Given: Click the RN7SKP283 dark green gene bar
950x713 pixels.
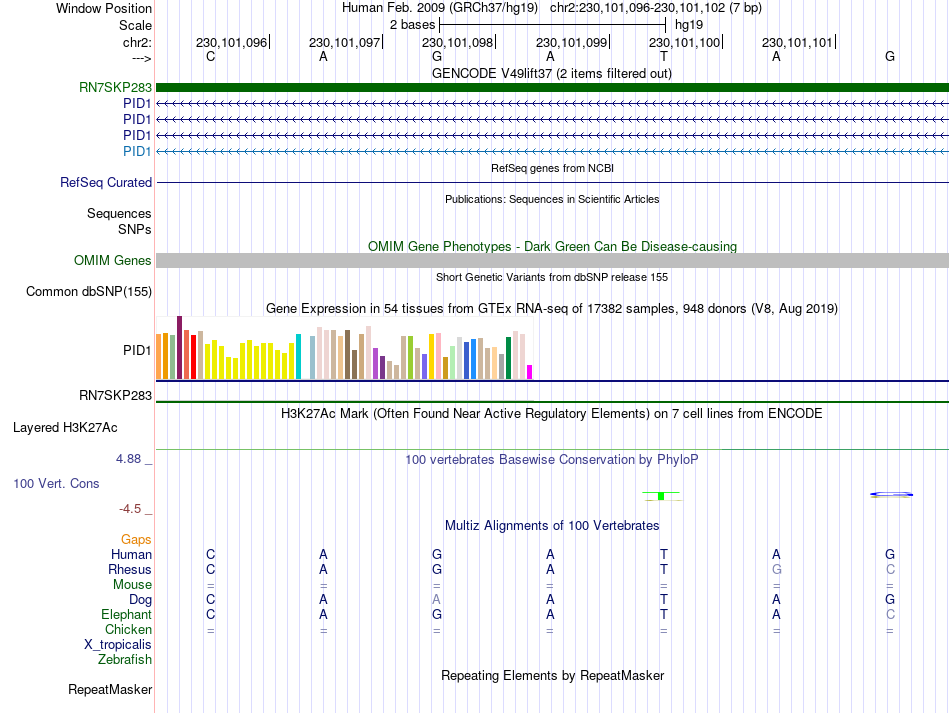Looking at the screenshot, I should (x=552, y=87).
